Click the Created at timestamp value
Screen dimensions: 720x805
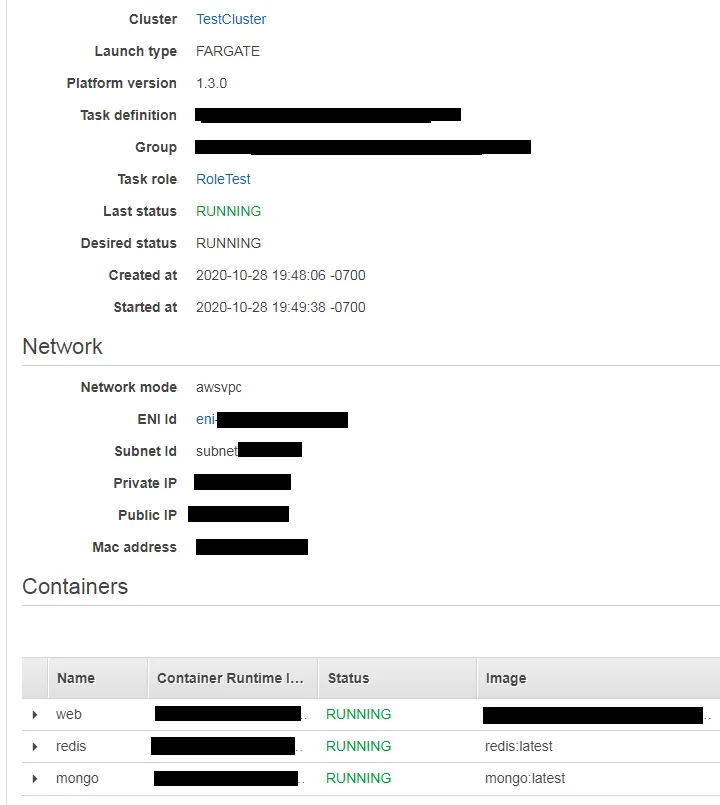click(x=280, y=275)
